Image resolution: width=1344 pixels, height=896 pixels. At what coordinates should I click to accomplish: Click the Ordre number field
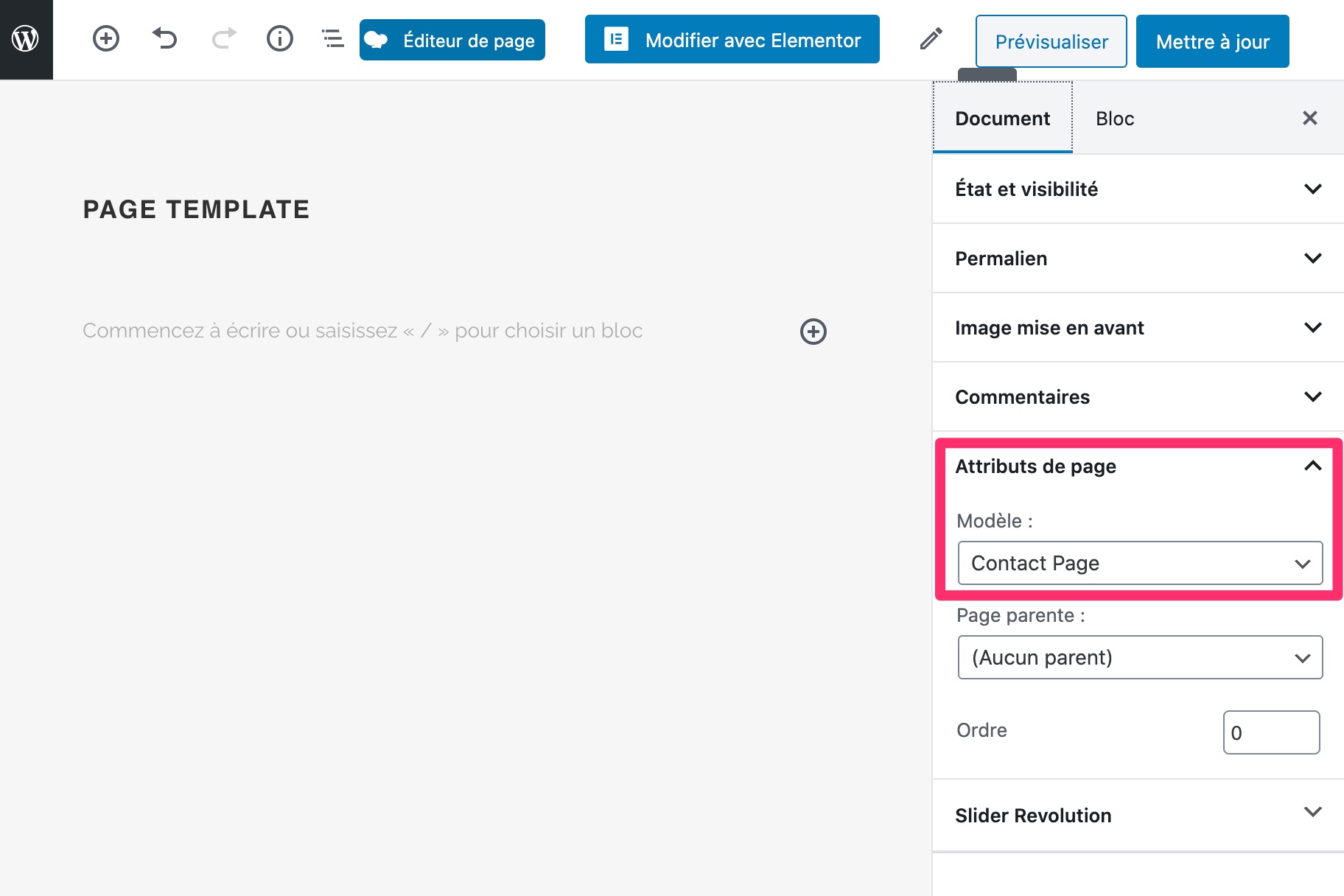coord(1270,732)
